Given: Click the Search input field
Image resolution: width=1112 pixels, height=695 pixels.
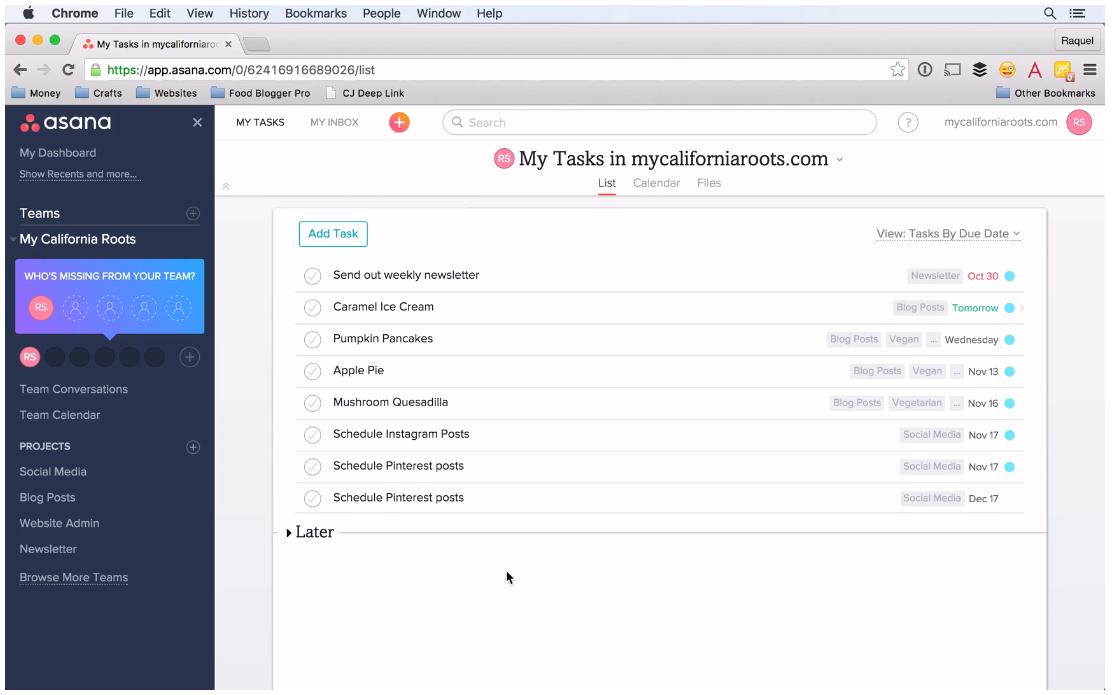Looking at the screenshot, I should 660,123.
